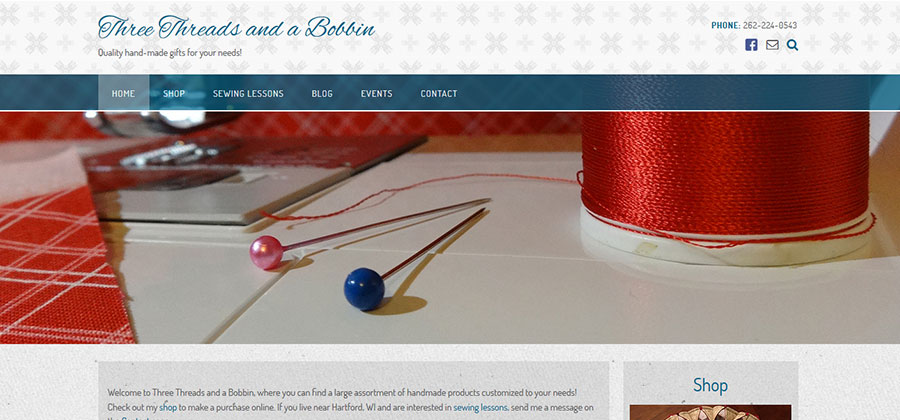Open the Blog navigation item
Screen dimensions: 900x420
click(x=322, y=93)
